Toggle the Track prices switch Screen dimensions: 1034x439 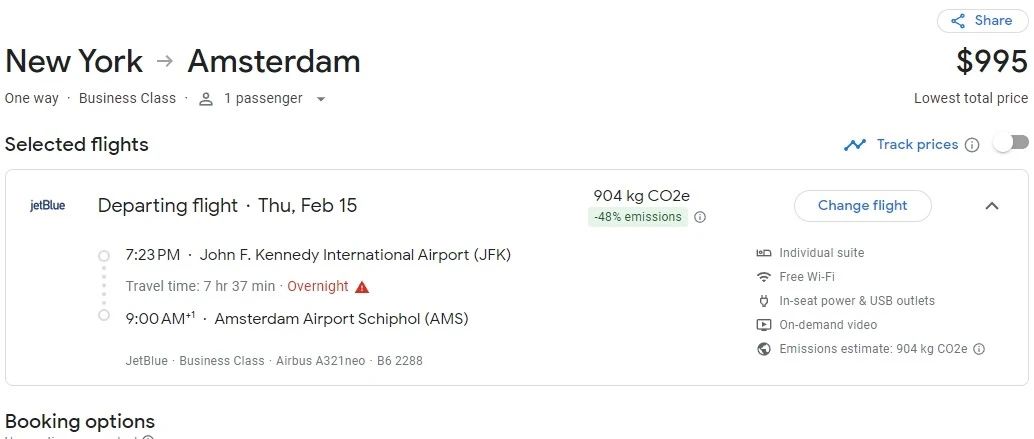(1010, 143)
